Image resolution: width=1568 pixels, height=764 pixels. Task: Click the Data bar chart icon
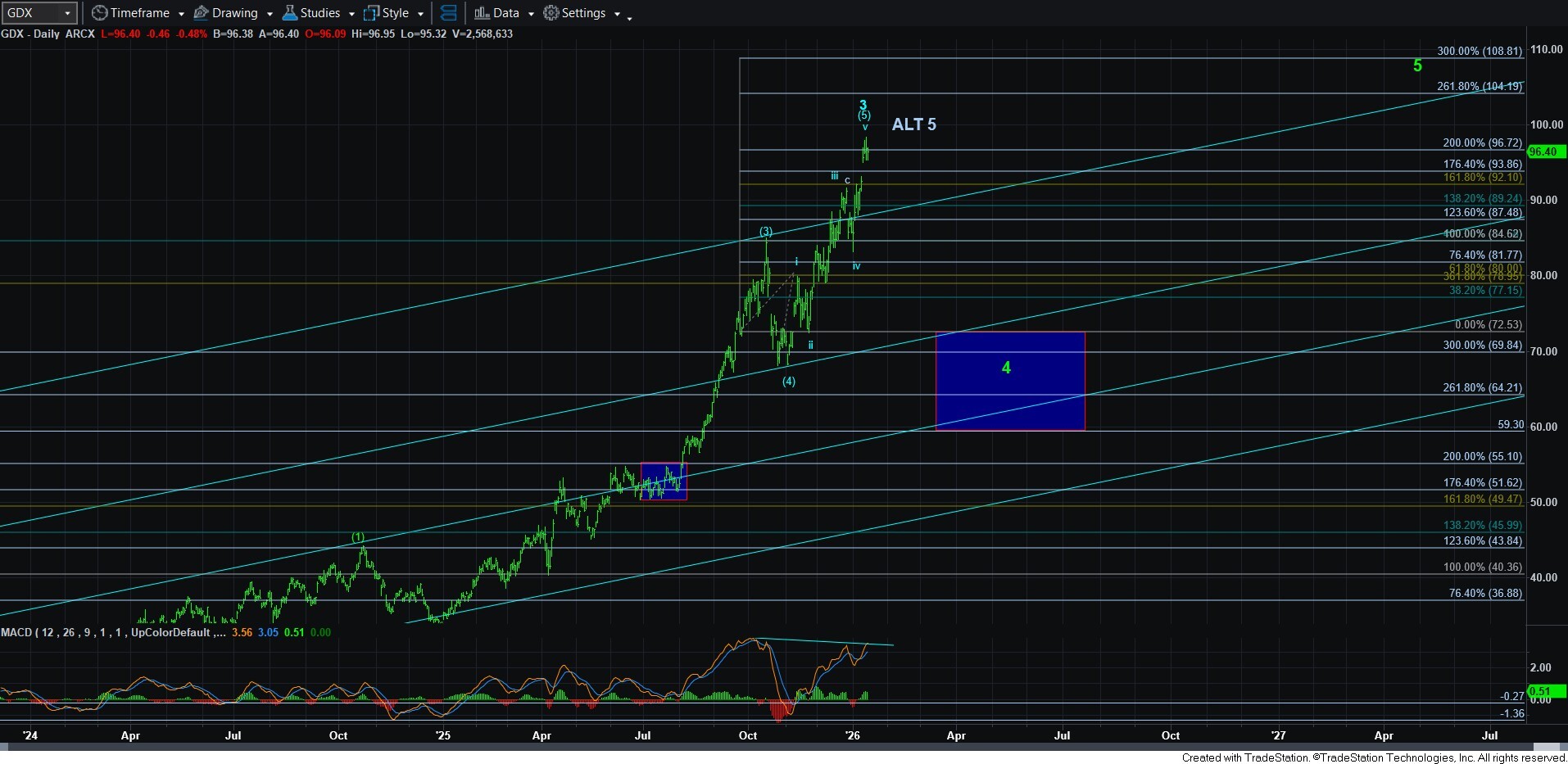pos(482,13)
